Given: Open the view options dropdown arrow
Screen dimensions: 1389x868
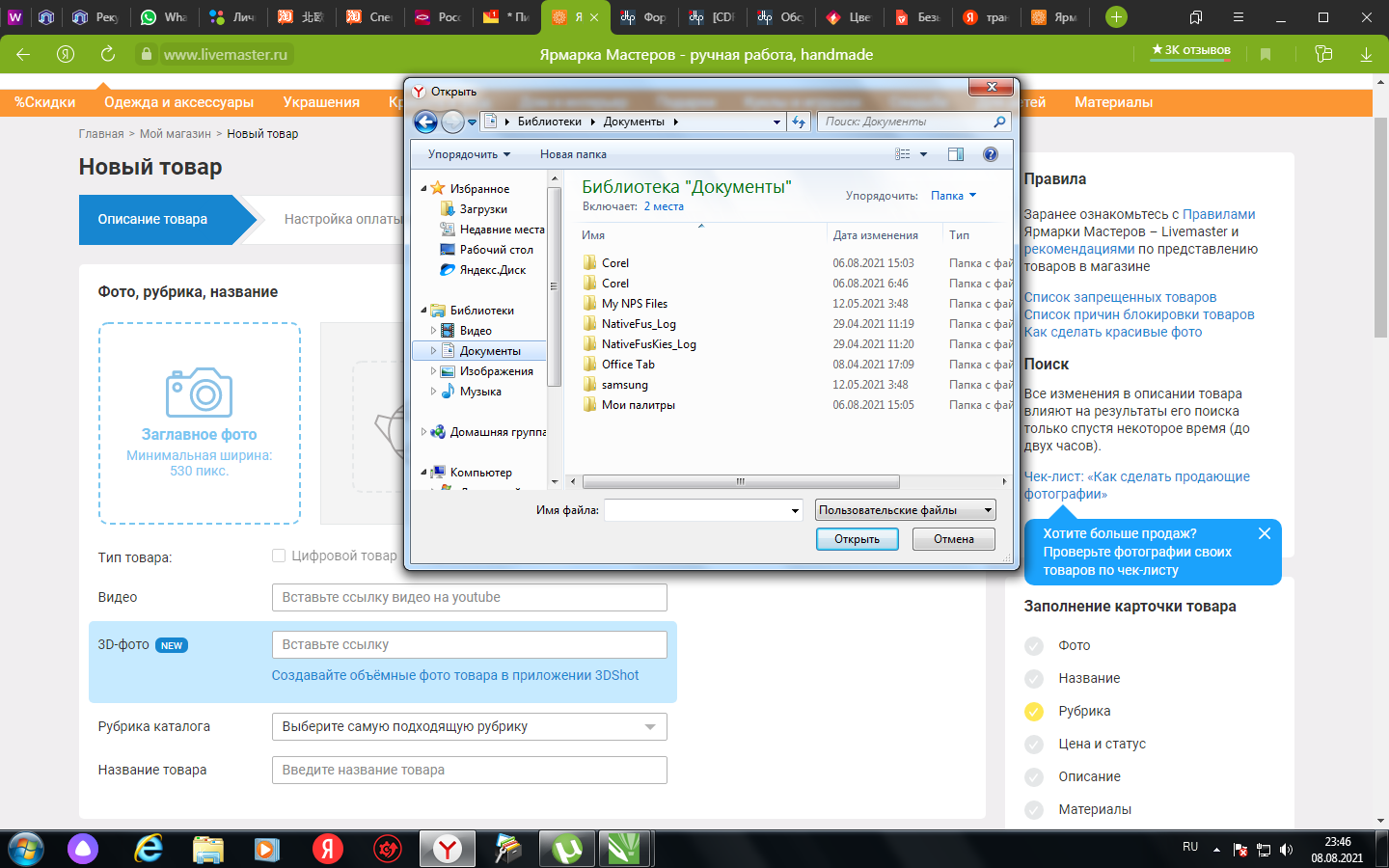Looking at the screenshot, I should click(923, 154).
